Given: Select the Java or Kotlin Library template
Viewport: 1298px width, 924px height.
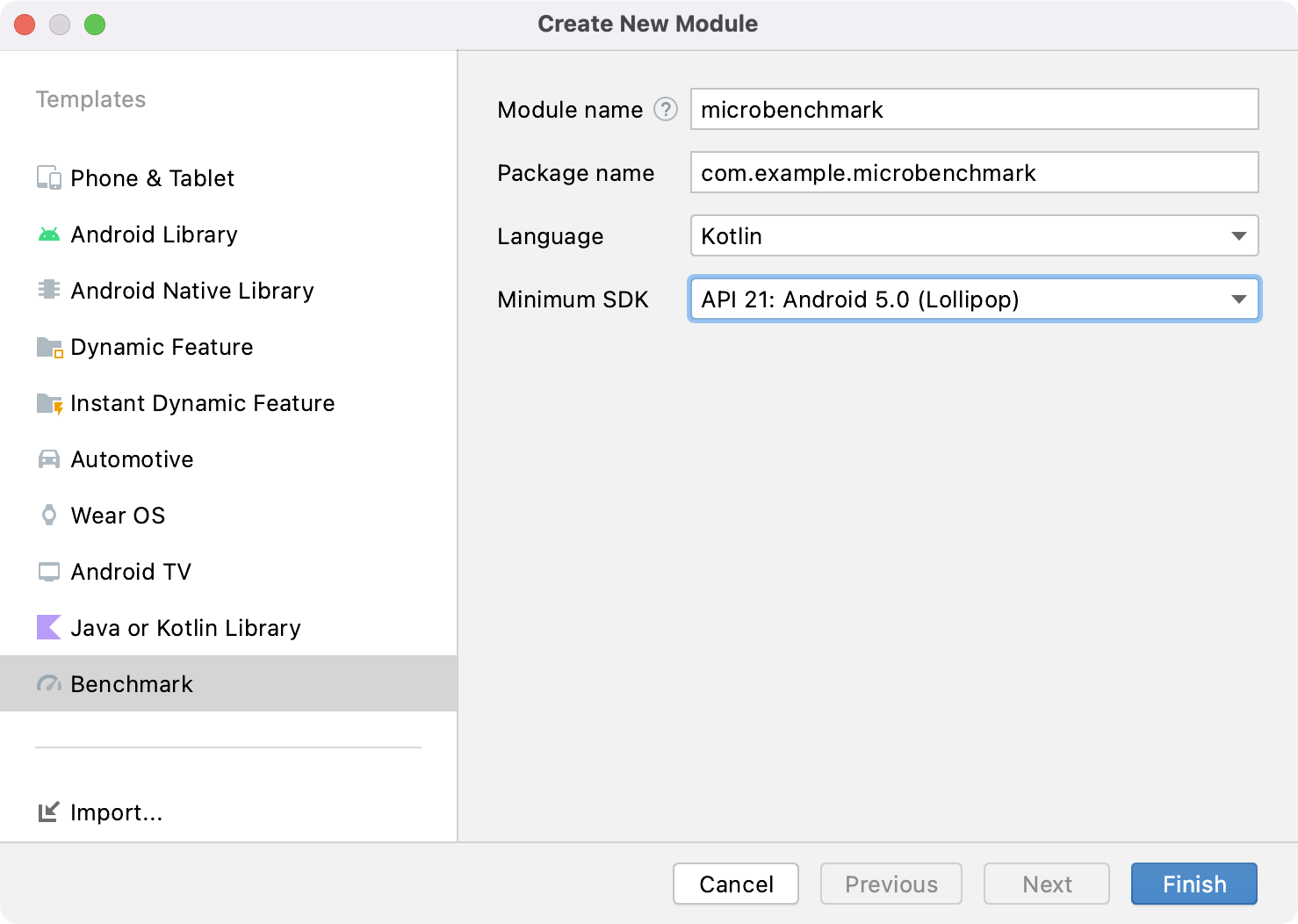Looking at the screenshot, I should 185,628.
